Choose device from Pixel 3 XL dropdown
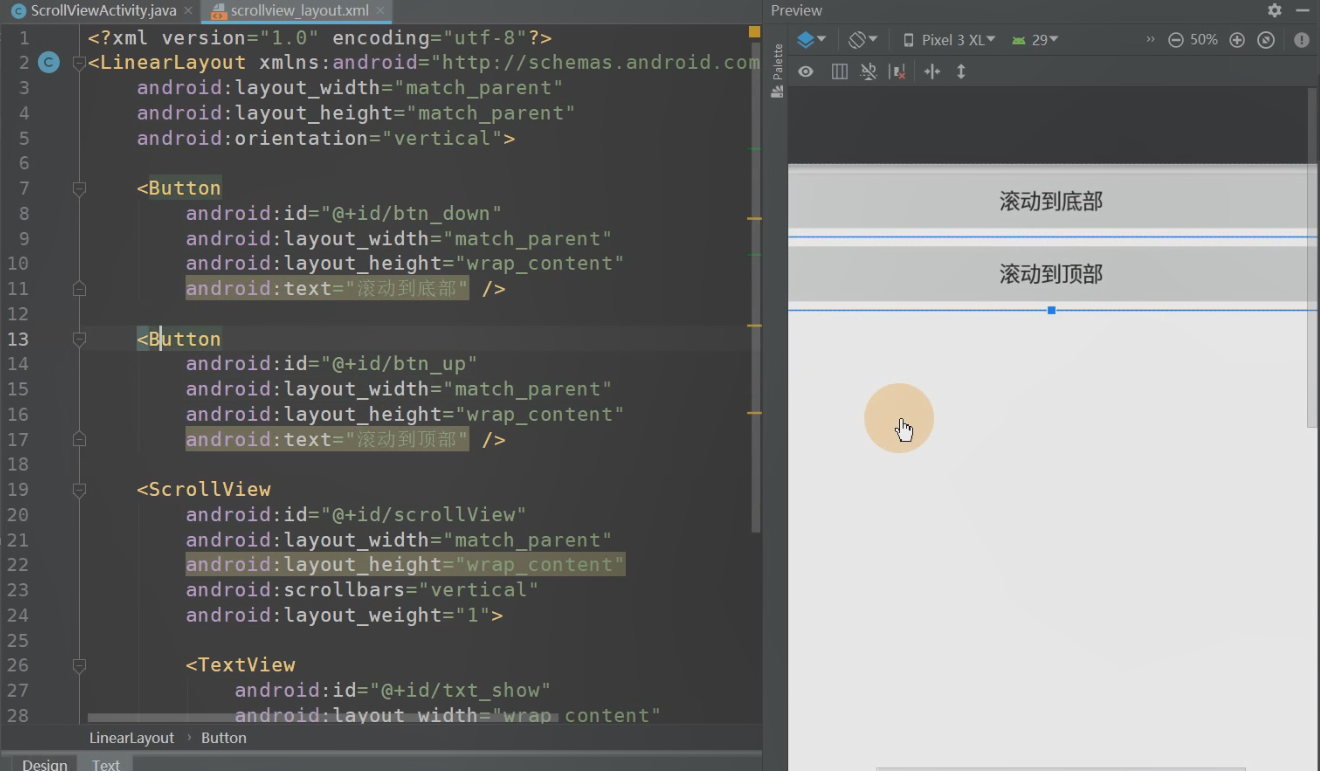Screen dimensions: 1320x771 tap(948, 40)
